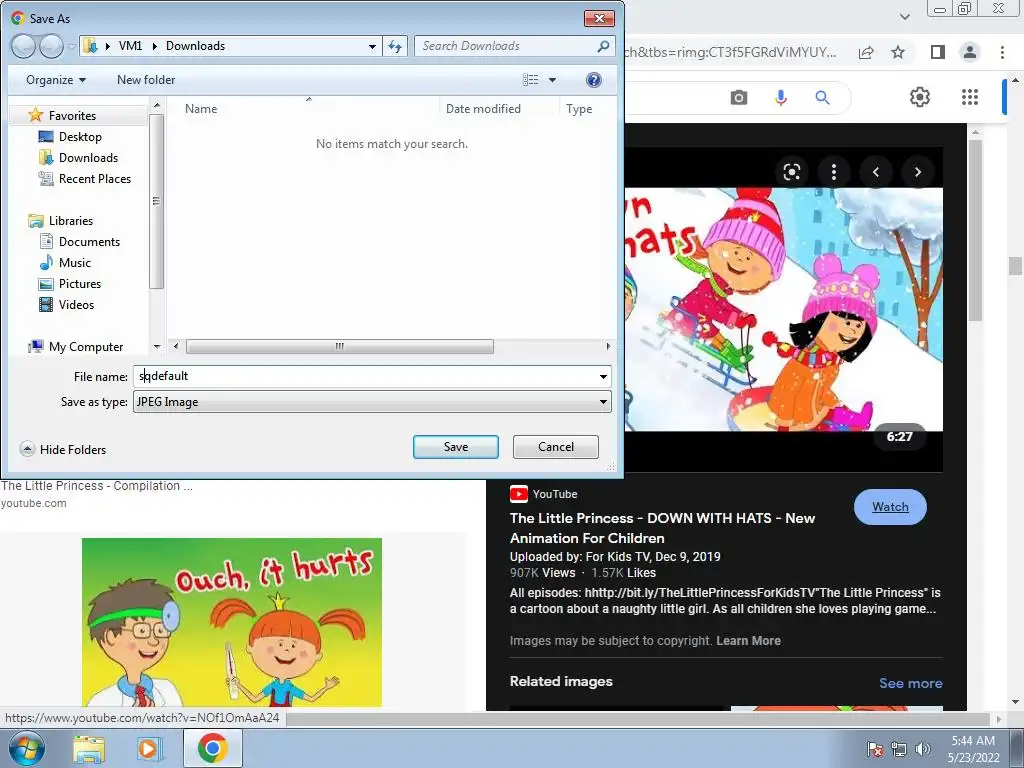Click the Save button in the dialog
This screenshot has width=1024, height=768.
coord(455,447)
